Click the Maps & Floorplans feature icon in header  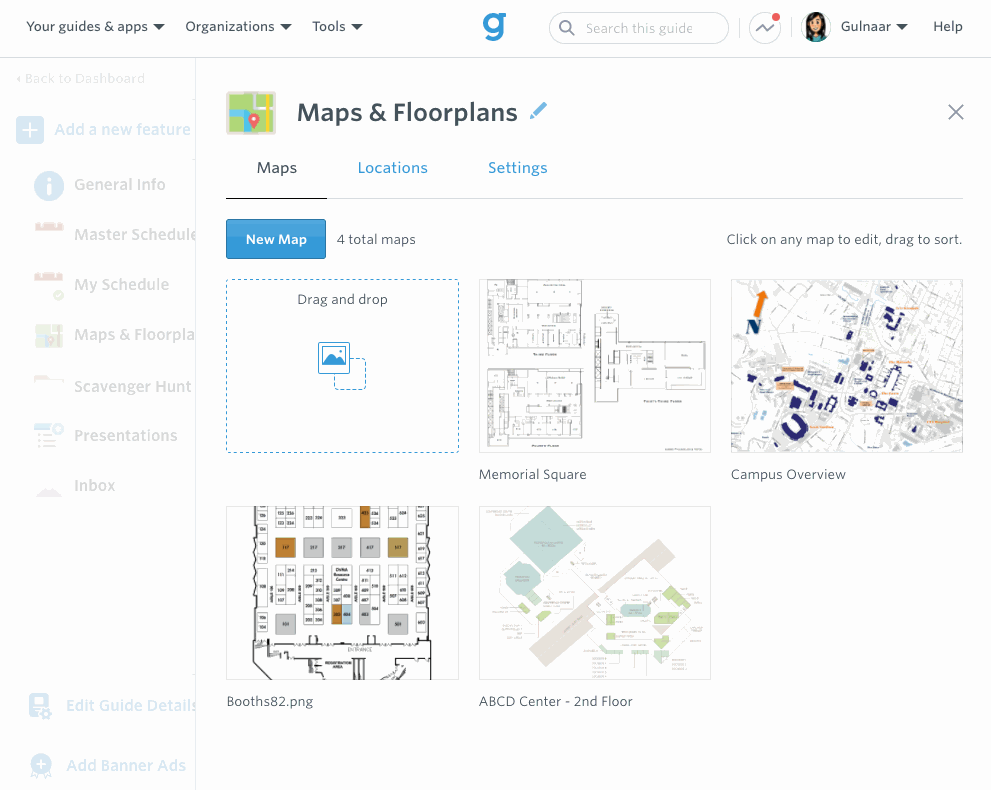(x=251, y=113)
